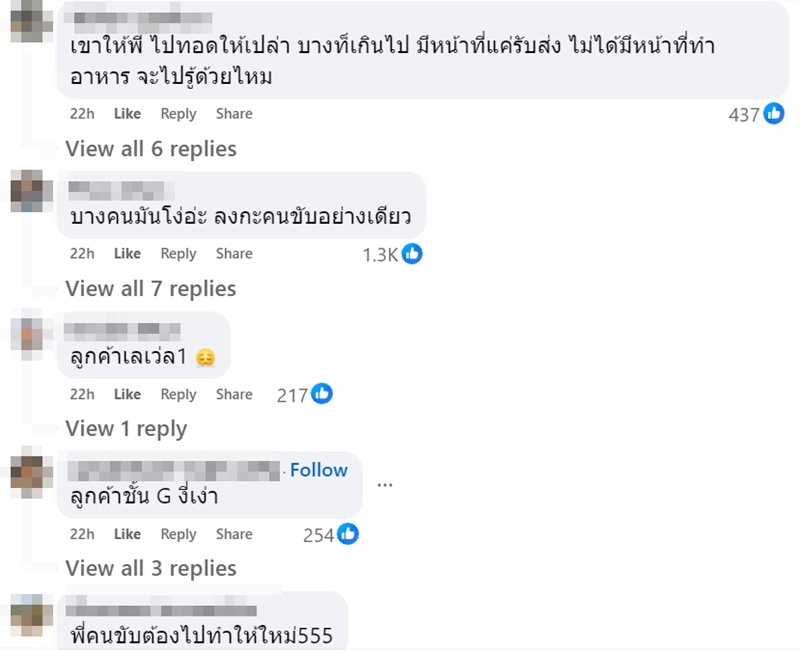Click Like on the fourth comment
This screenshot has width=800, height=650.
[x=127, y=534]
